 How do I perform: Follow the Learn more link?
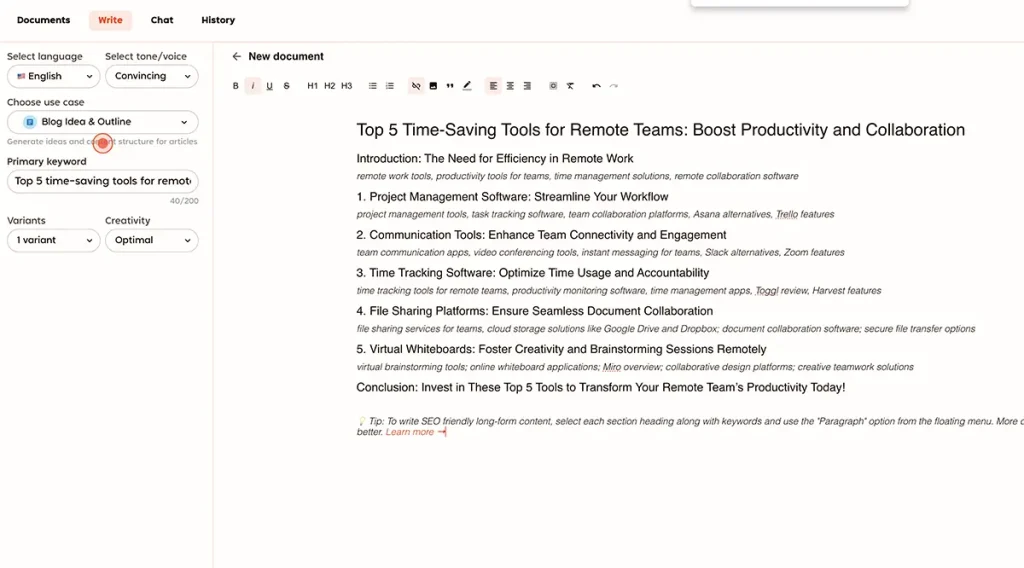pyautogui.click(x=415, y=432)
